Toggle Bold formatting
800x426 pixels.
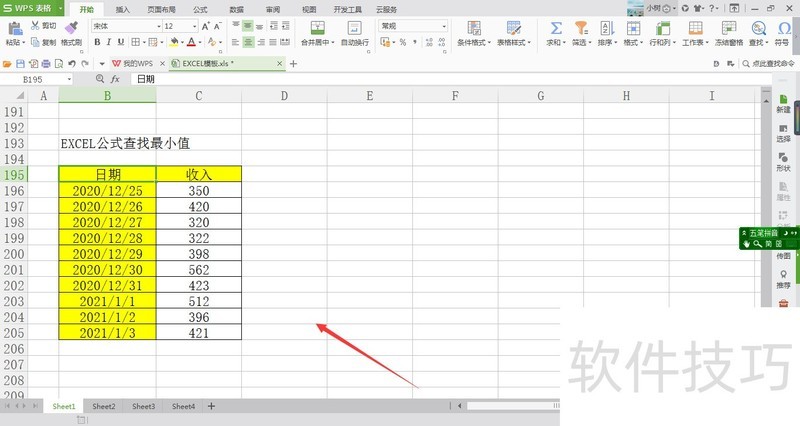click(x=97, y=42)
